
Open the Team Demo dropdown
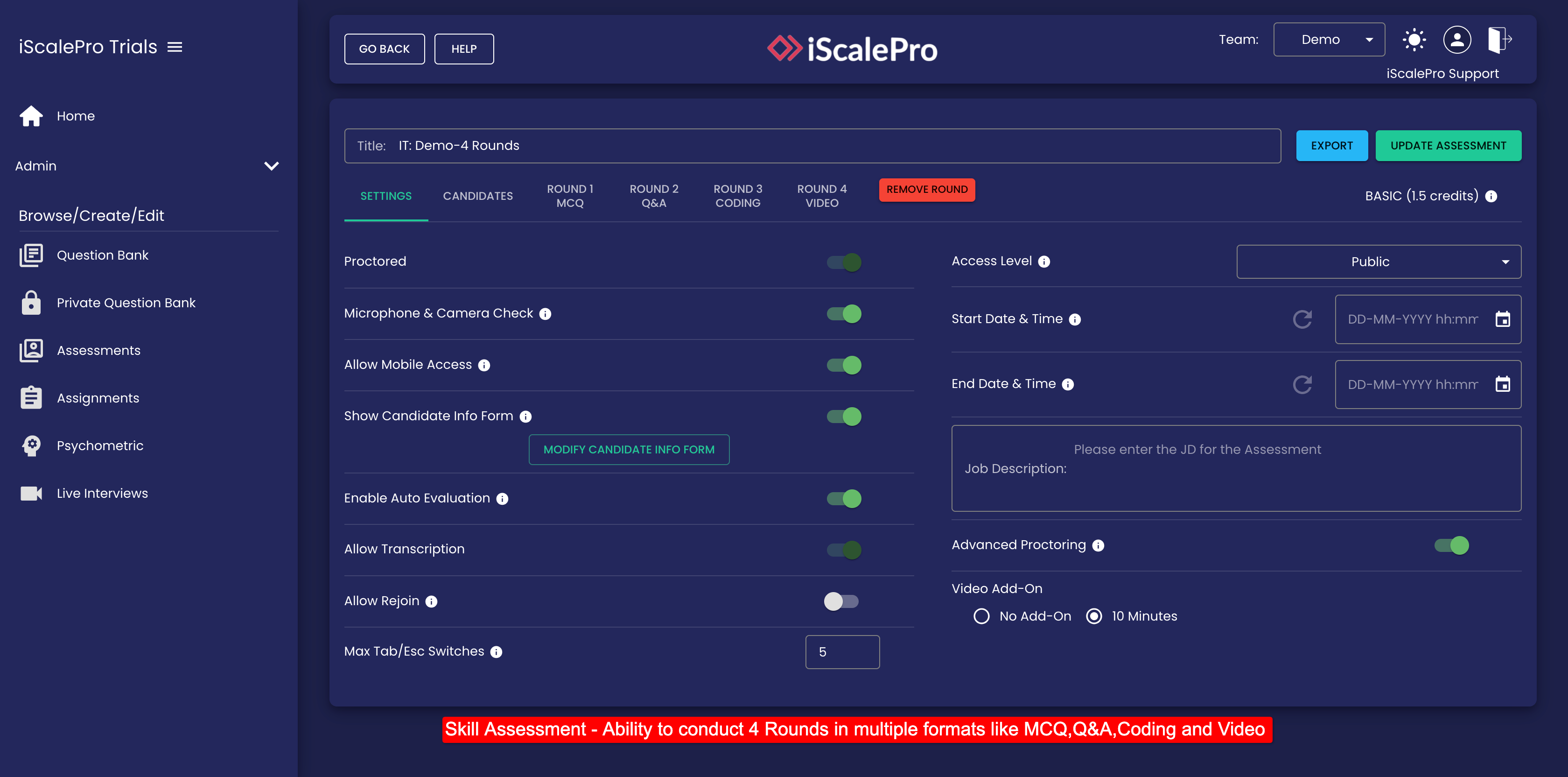coord(1329,40)
